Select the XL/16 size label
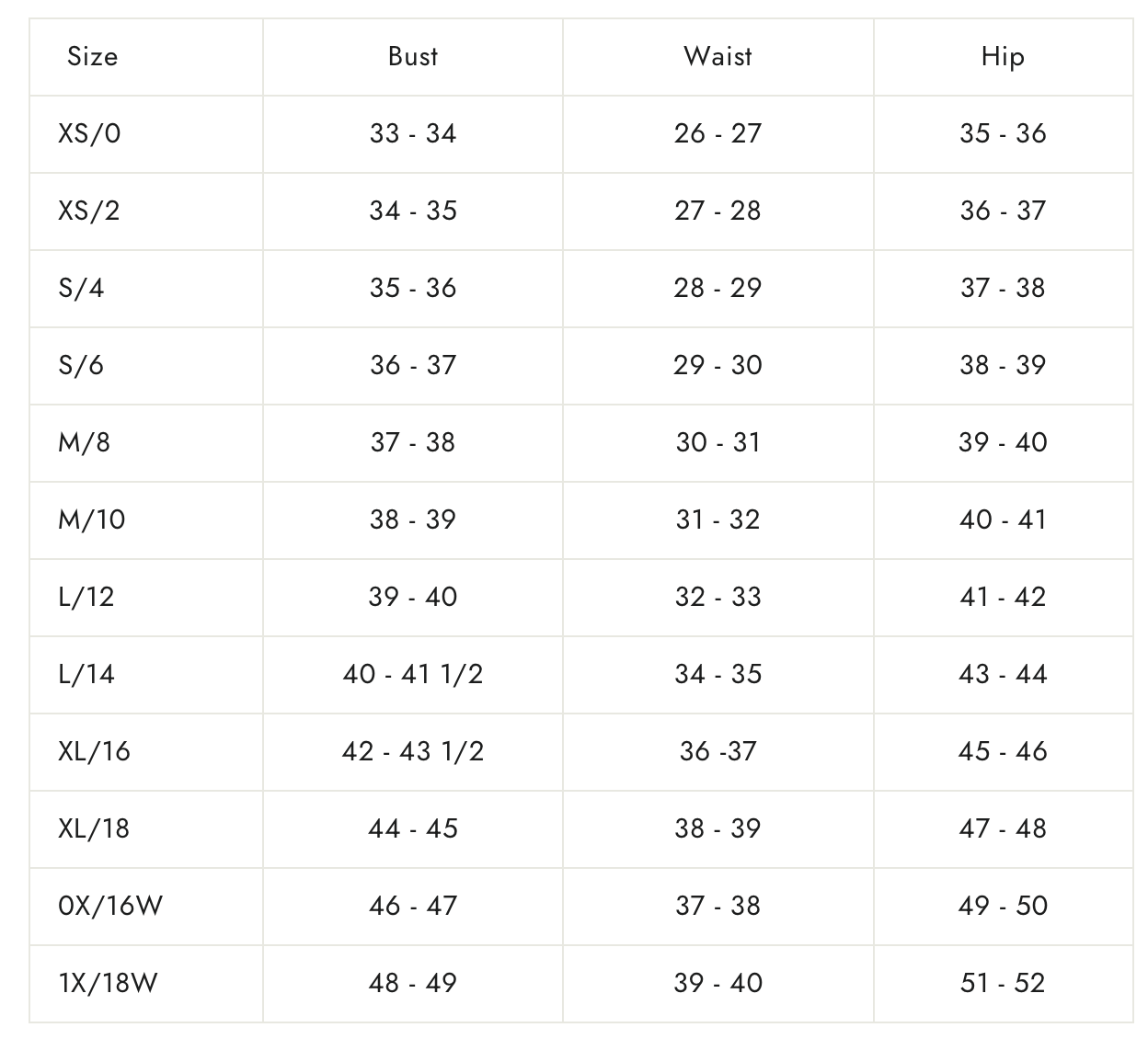Viewport: 1148px width, 1039px height. click(94, 752)
